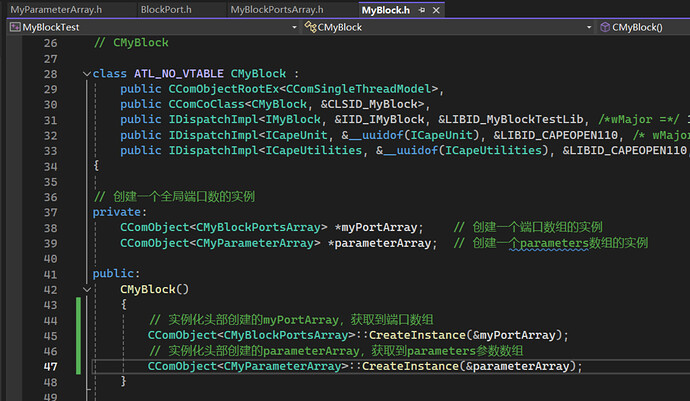This screenshot has width=690, height=401.
Task: Pin the MyBlock.h tab
Action: pyautogui.click(x=422, y=10)
